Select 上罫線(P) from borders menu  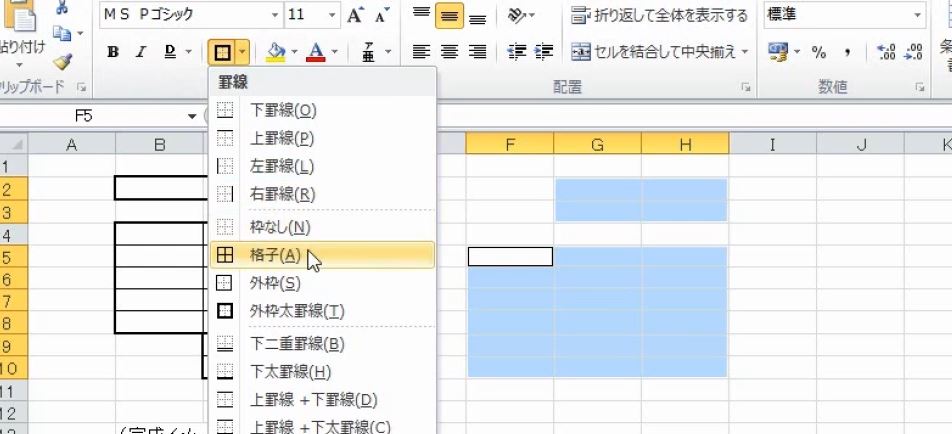(322, 138)
